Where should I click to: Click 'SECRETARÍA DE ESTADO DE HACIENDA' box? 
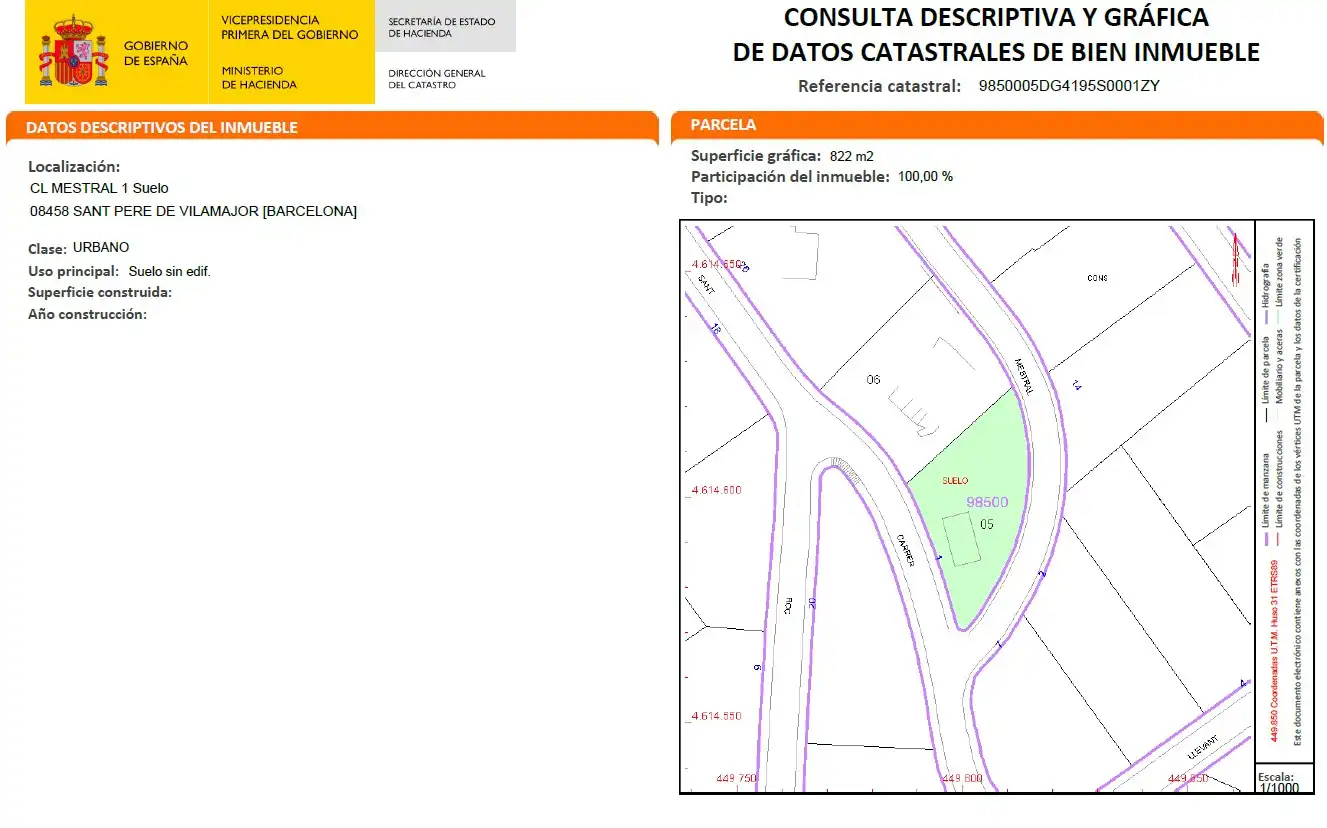(x=445, y=28)
